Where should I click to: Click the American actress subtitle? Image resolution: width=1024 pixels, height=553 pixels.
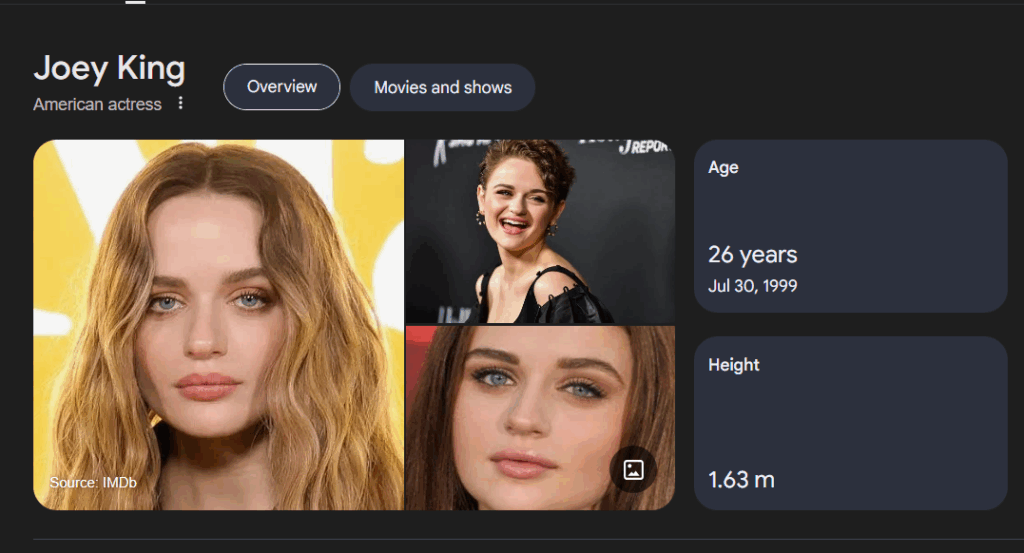click(97, 104)
